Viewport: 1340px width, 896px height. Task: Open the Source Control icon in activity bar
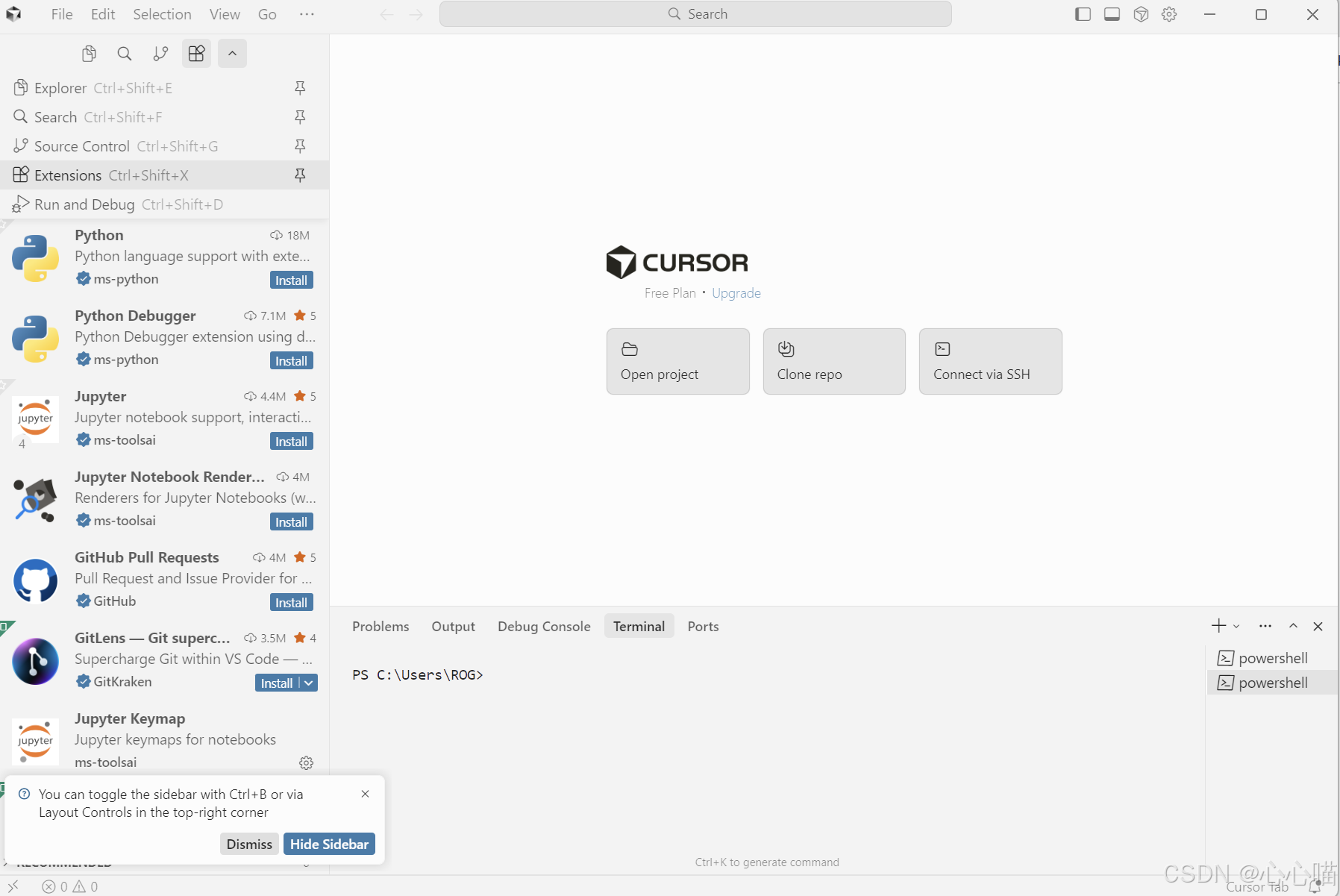click(160, 54)
